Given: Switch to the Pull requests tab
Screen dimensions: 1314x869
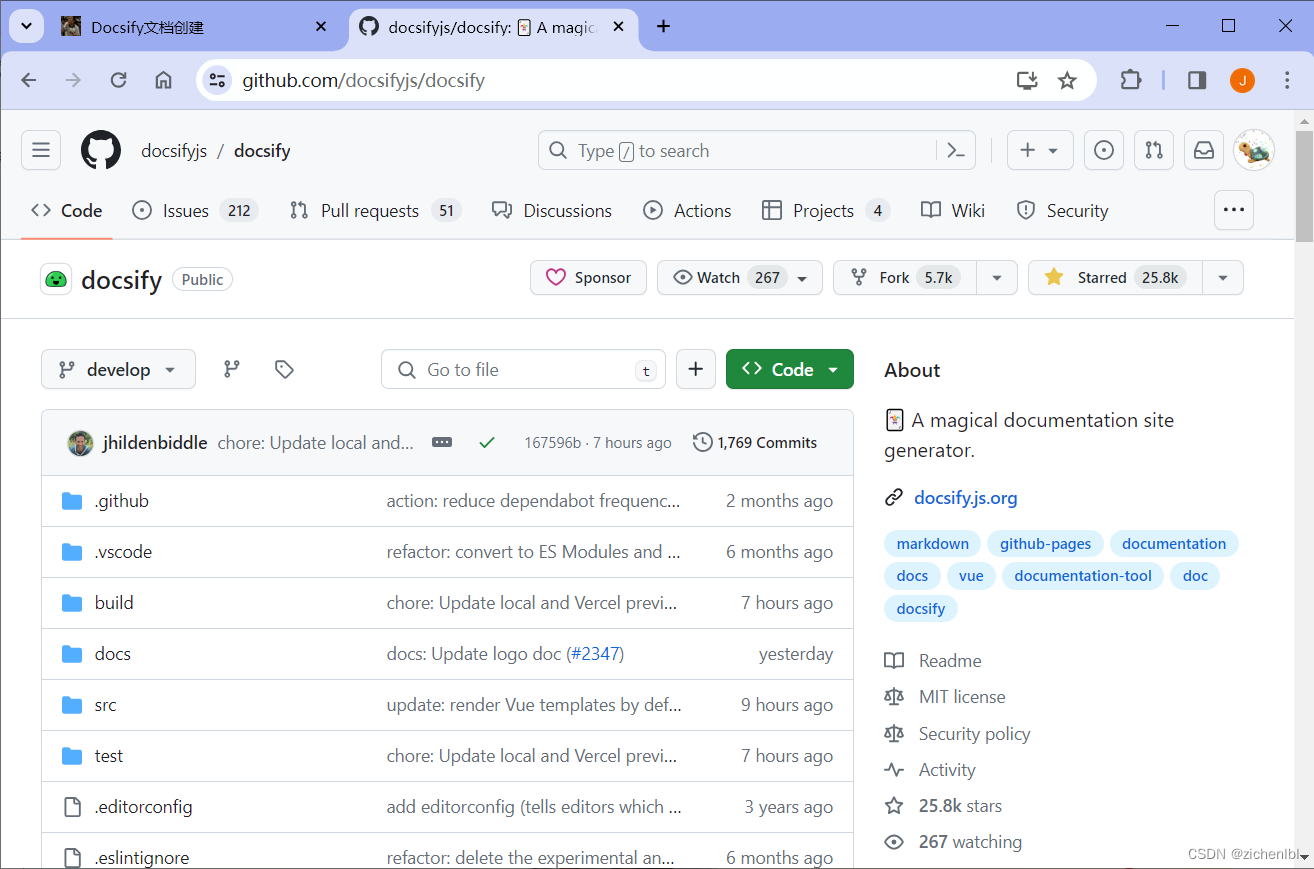Looking at the screenshot, I should coord(374,210).
